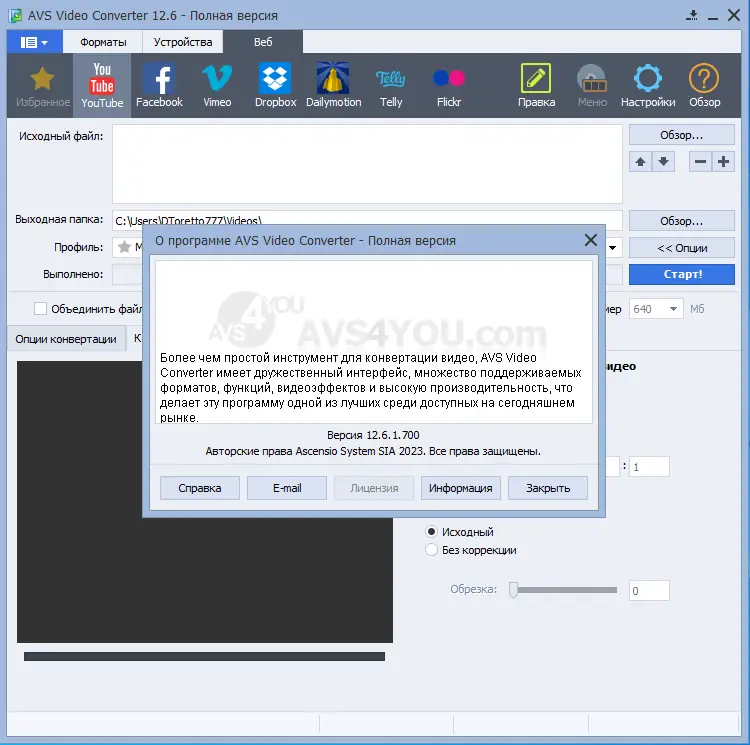This screenshot has width=750, height=745.
Task: Click the E-mail button
Action: (287, 488)
